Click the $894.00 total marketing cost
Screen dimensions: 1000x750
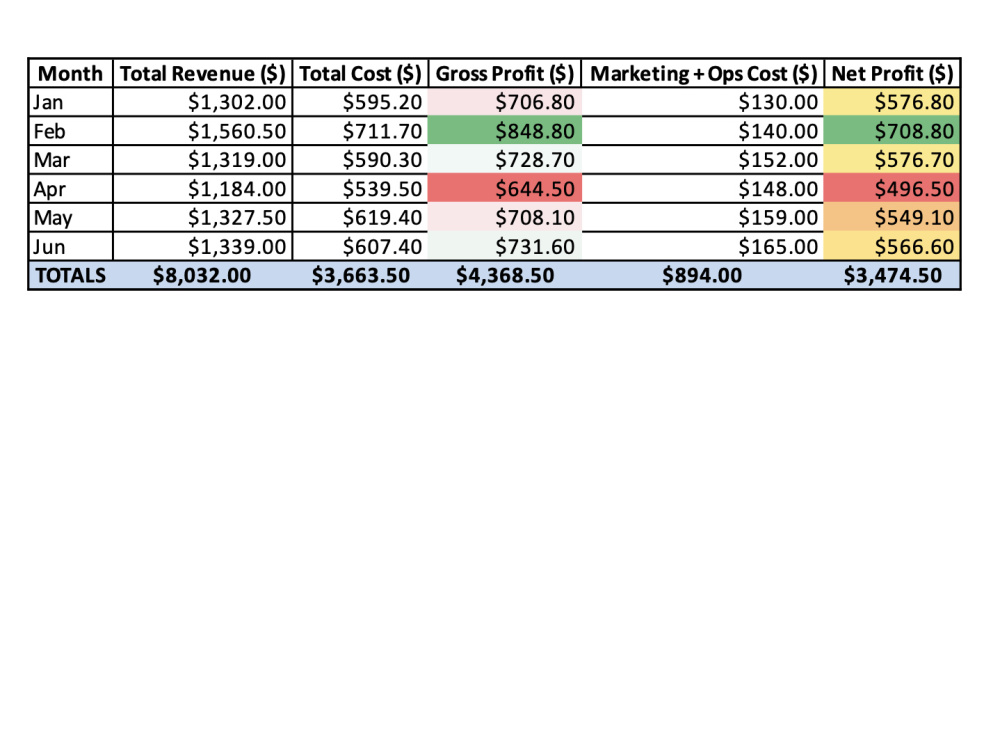(x=703, y=275)
